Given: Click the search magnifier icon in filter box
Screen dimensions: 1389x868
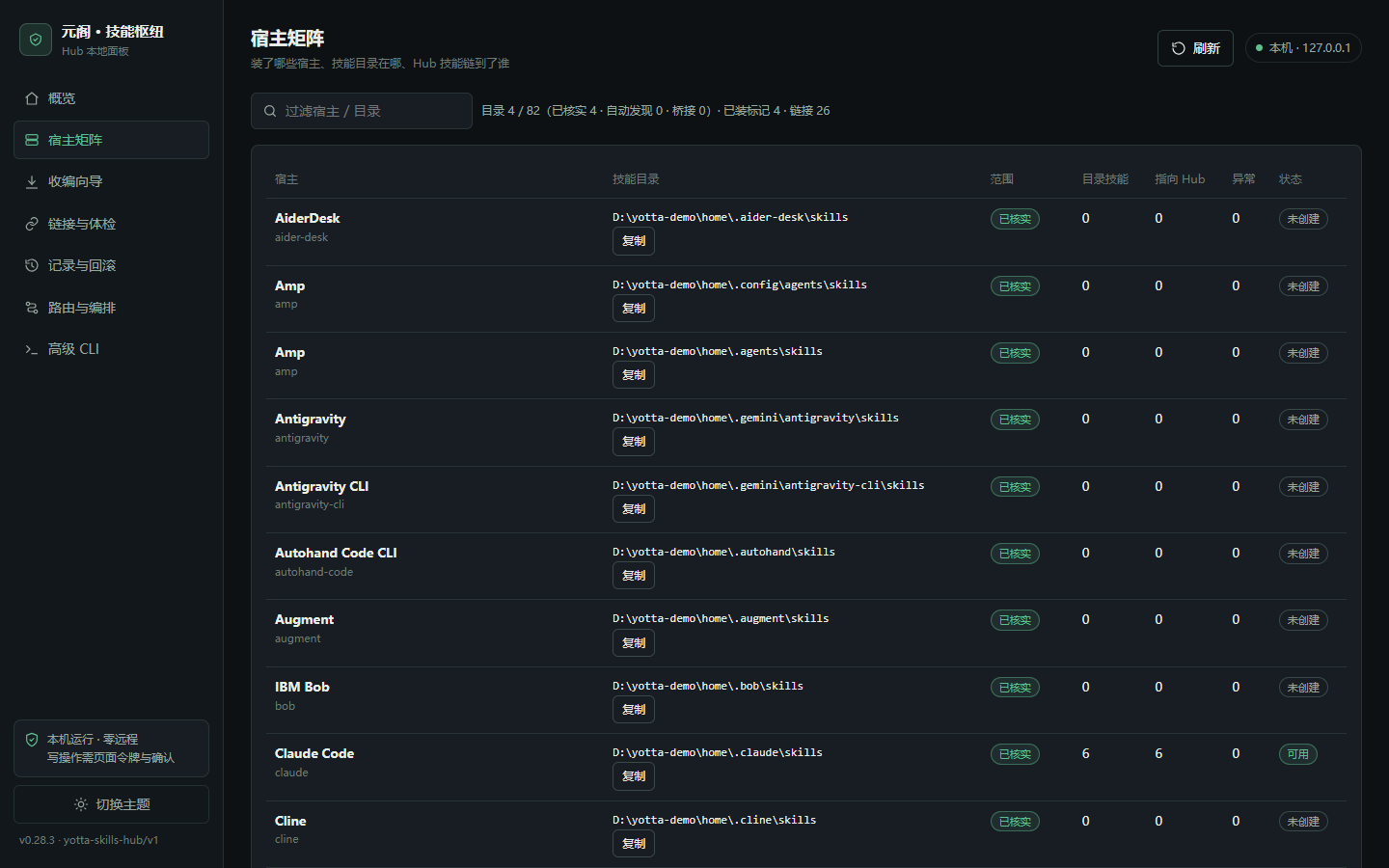Looking at the screenshot, I should (x=270, y=111).
